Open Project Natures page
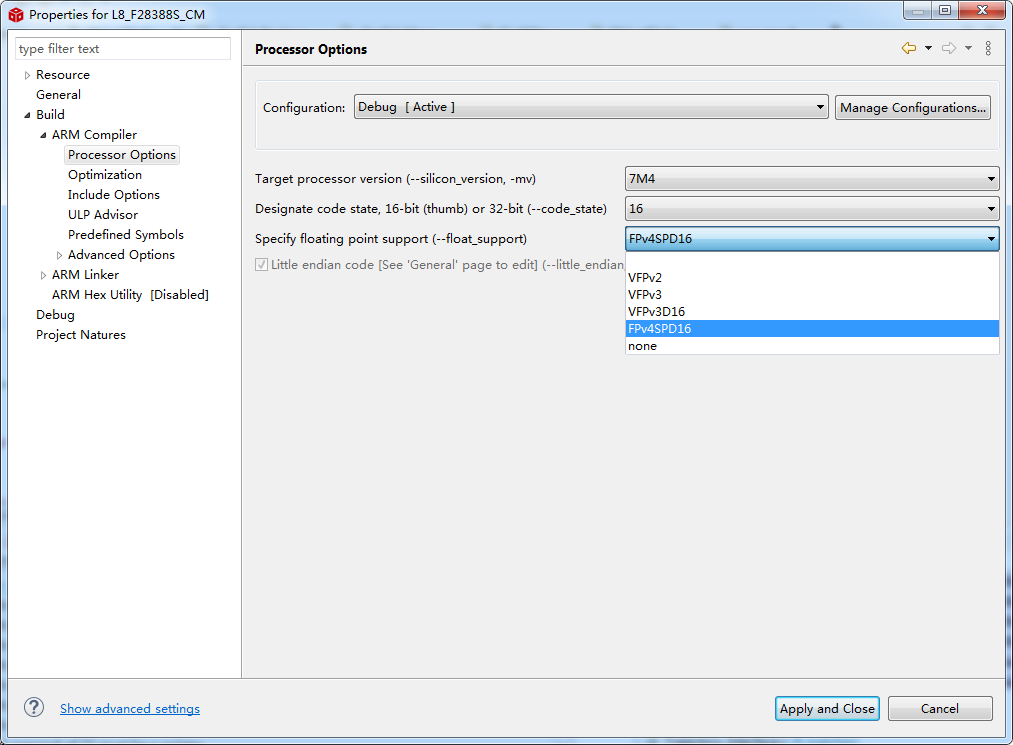Viewport: 1013px width, 745px height. coord(81,335)
